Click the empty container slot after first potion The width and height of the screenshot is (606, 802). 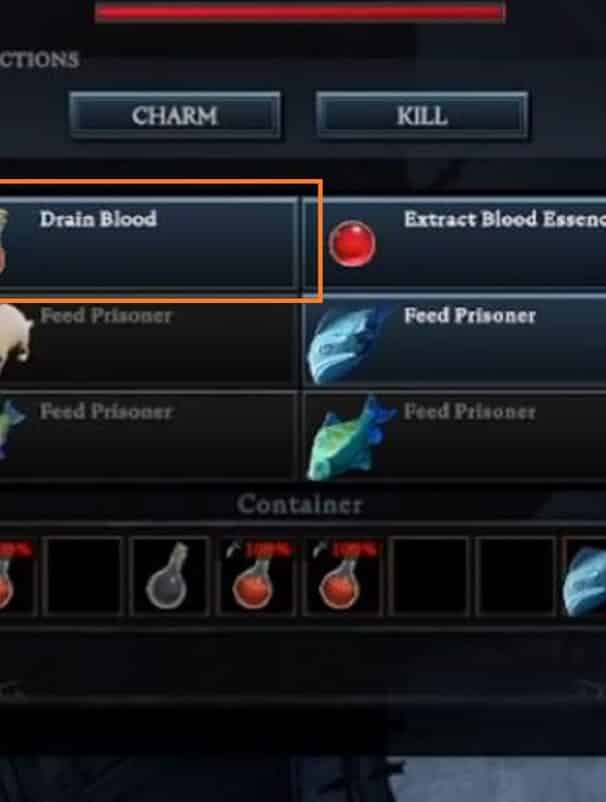click(x=83, y=576)
